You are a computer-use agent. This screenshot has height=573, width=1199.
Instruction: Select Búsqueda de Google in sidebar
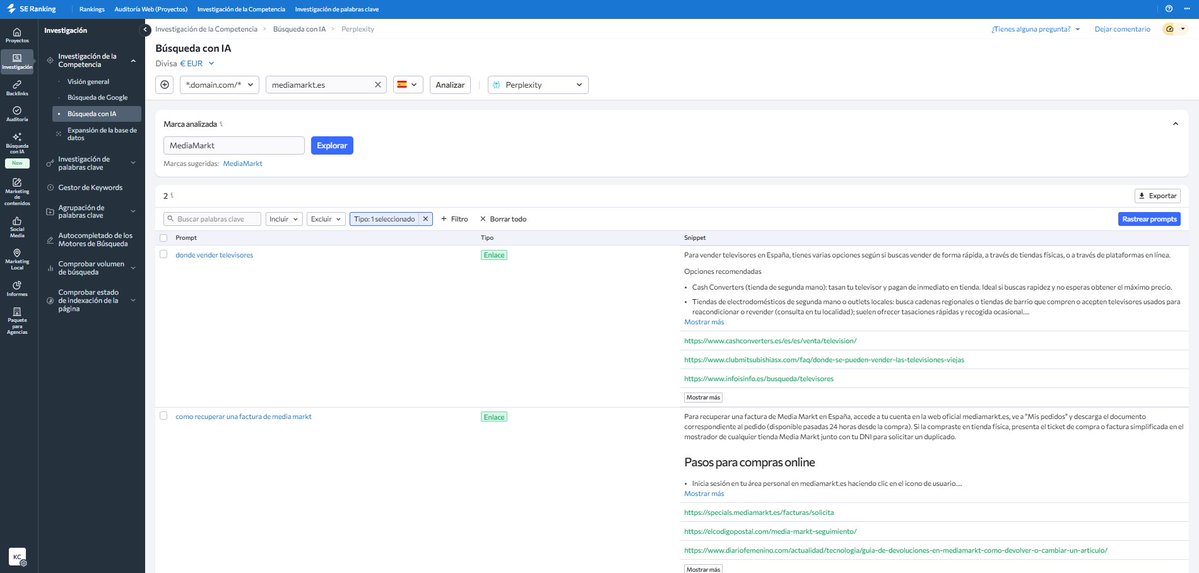coord(97,97)
